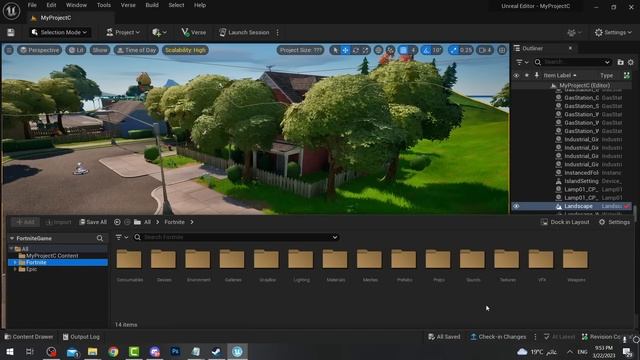Image resolution: width=640 pixels, height=360 pixels.
Task: Open the Verse button in toolbar
Action: coord(193,32)
